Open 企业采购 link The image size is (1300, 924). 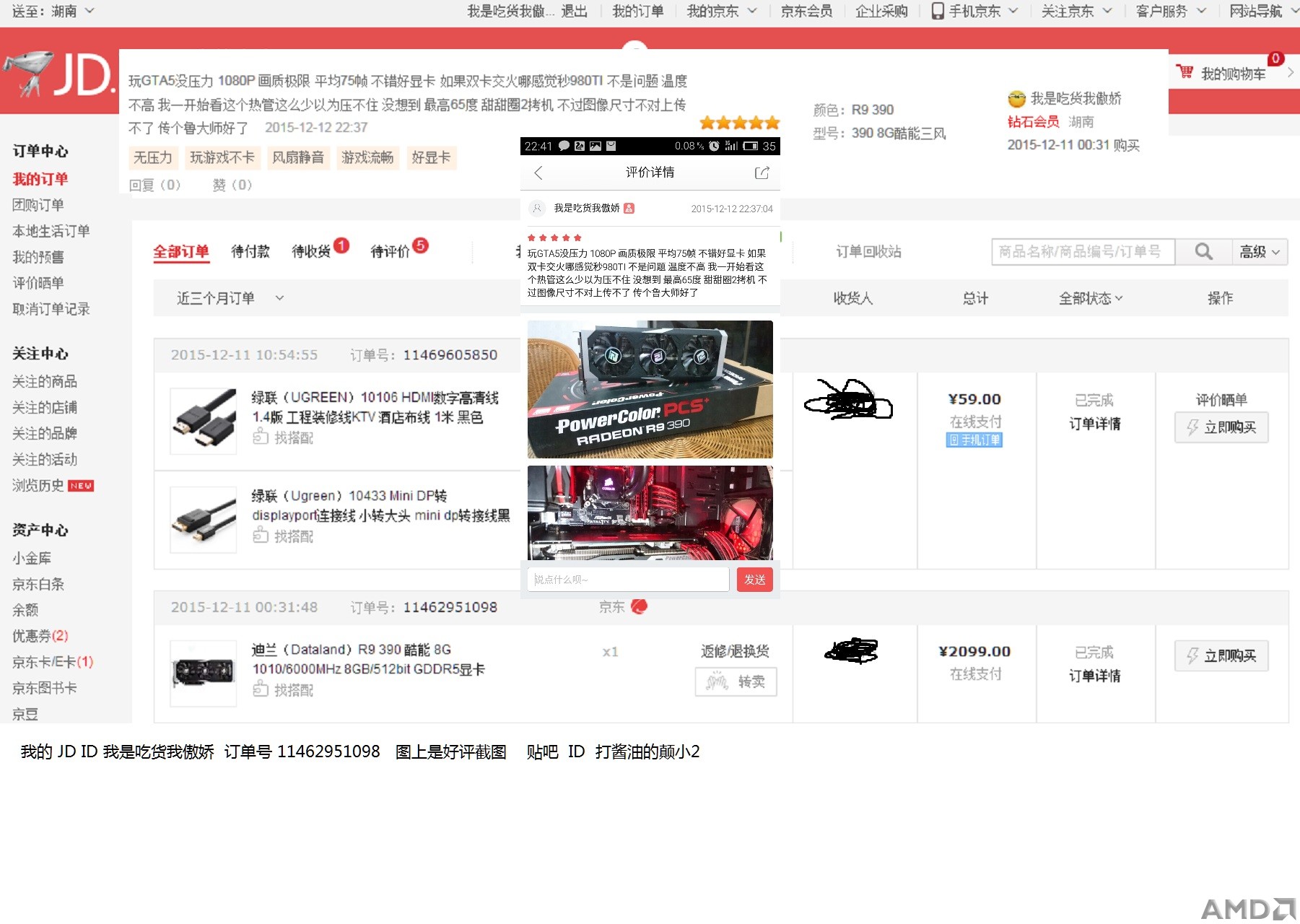(x=881, y=11)
